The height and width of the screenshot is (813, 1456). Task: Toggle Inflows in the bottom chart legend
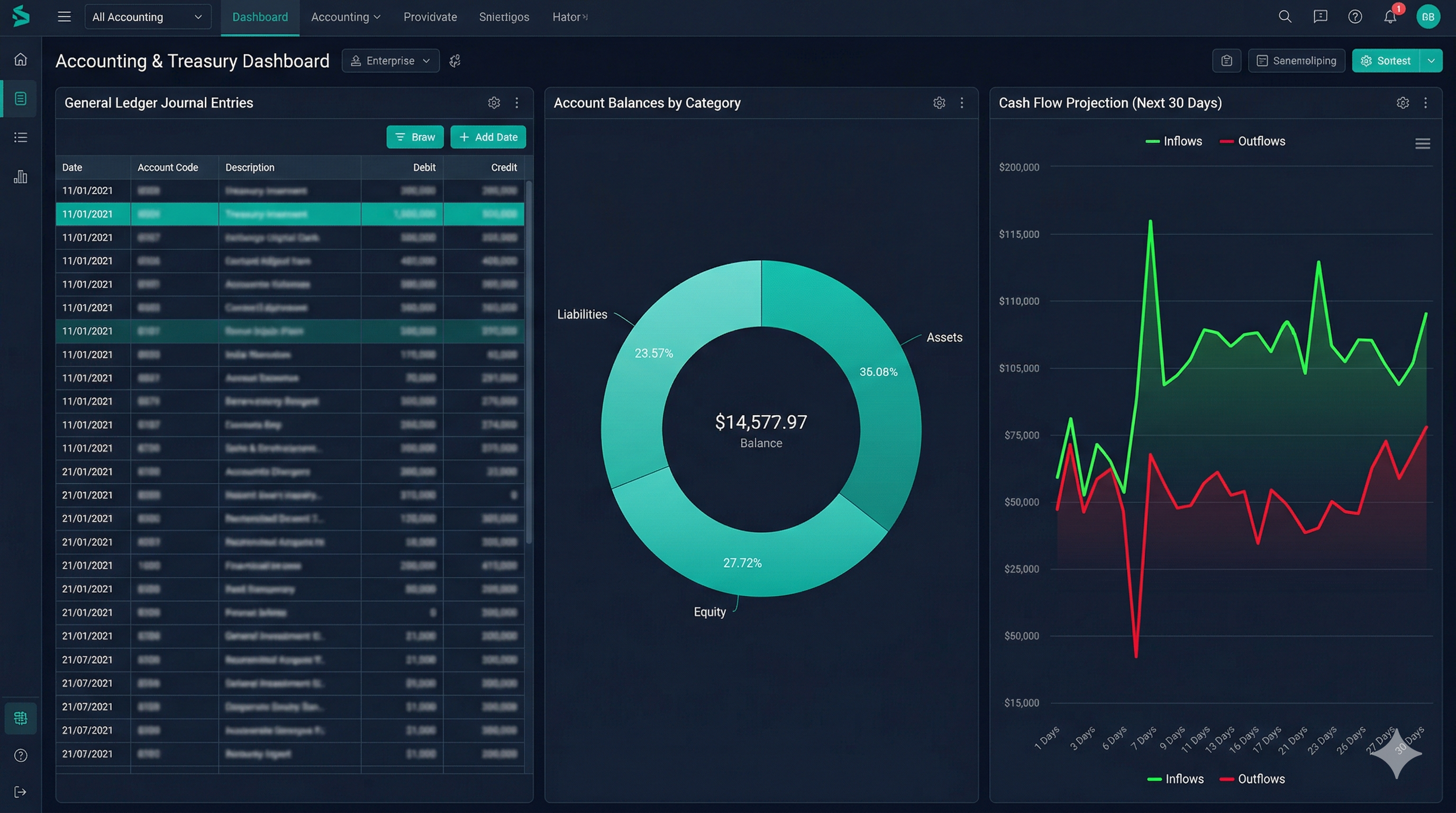point(1176,779)
